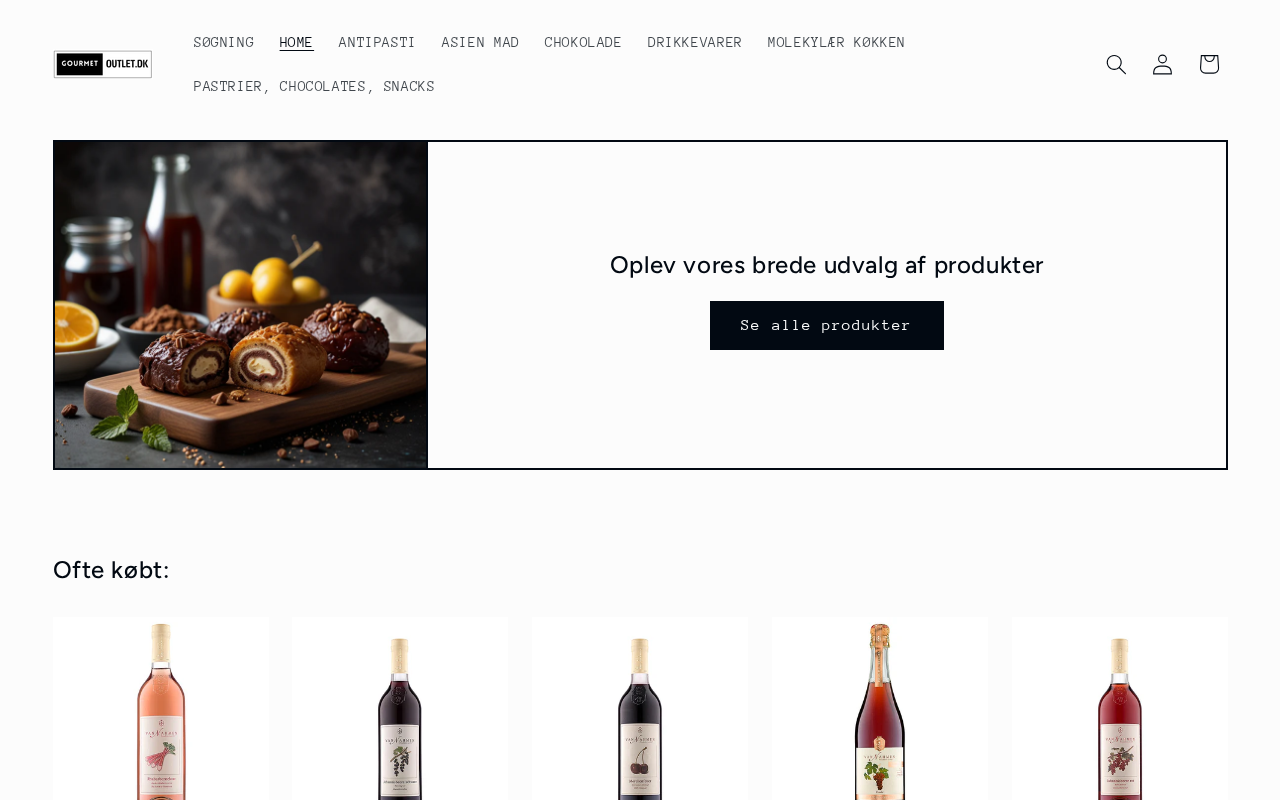Open the red berry bottle product
The image size is (1280, 800).
[1120, 709]
